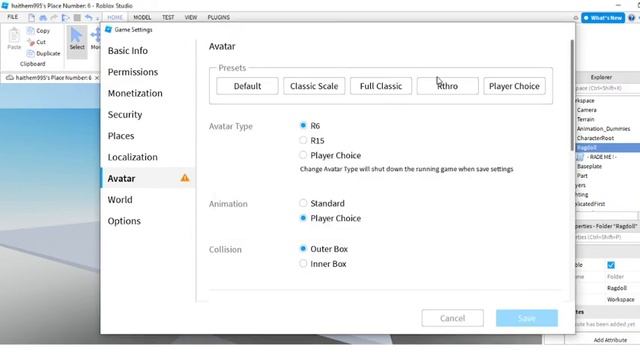
Task: Select Outer Box collision radio
Action: [303, 249]
